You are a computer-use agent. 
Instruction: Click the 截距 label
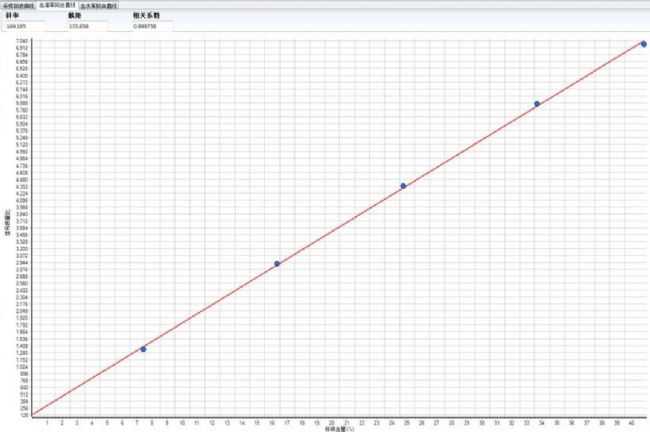click(x=74, y=16)
